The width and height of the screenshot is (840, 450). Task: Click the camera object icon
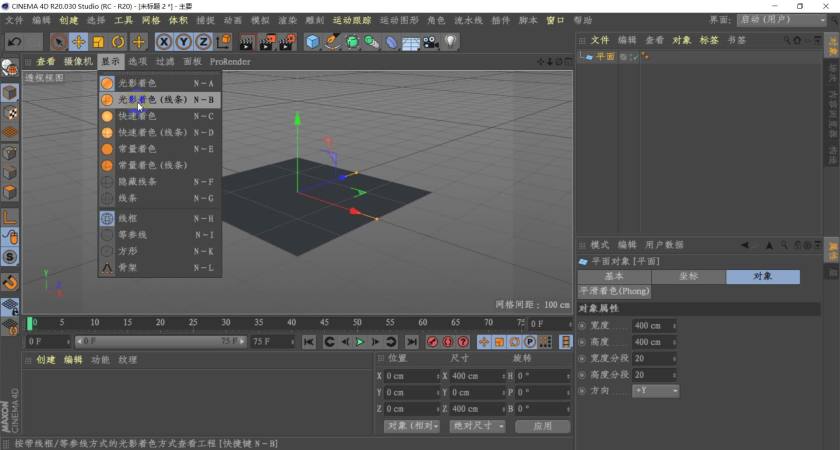click(430, 42)
